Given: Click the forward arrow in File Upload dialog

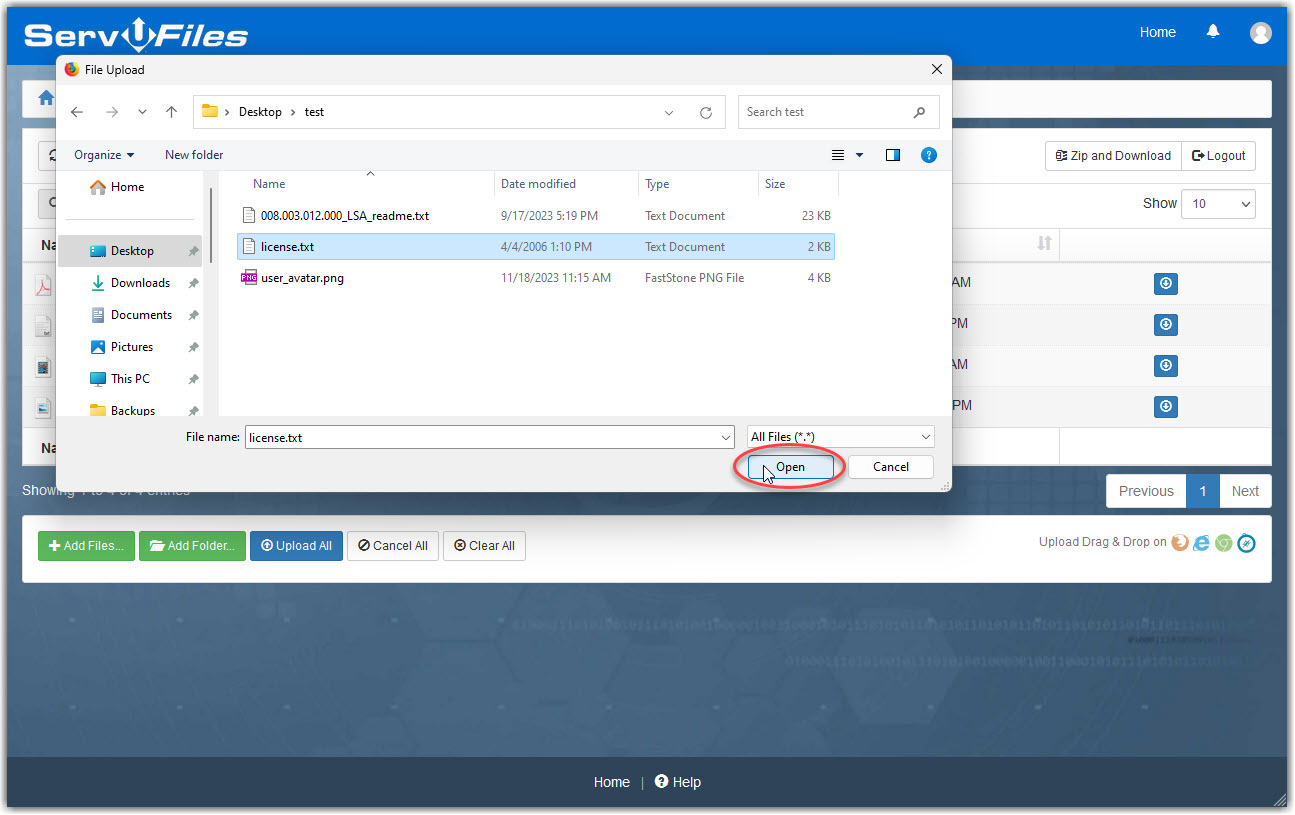Looking at the screenshot, I should (x=112, y=112).
